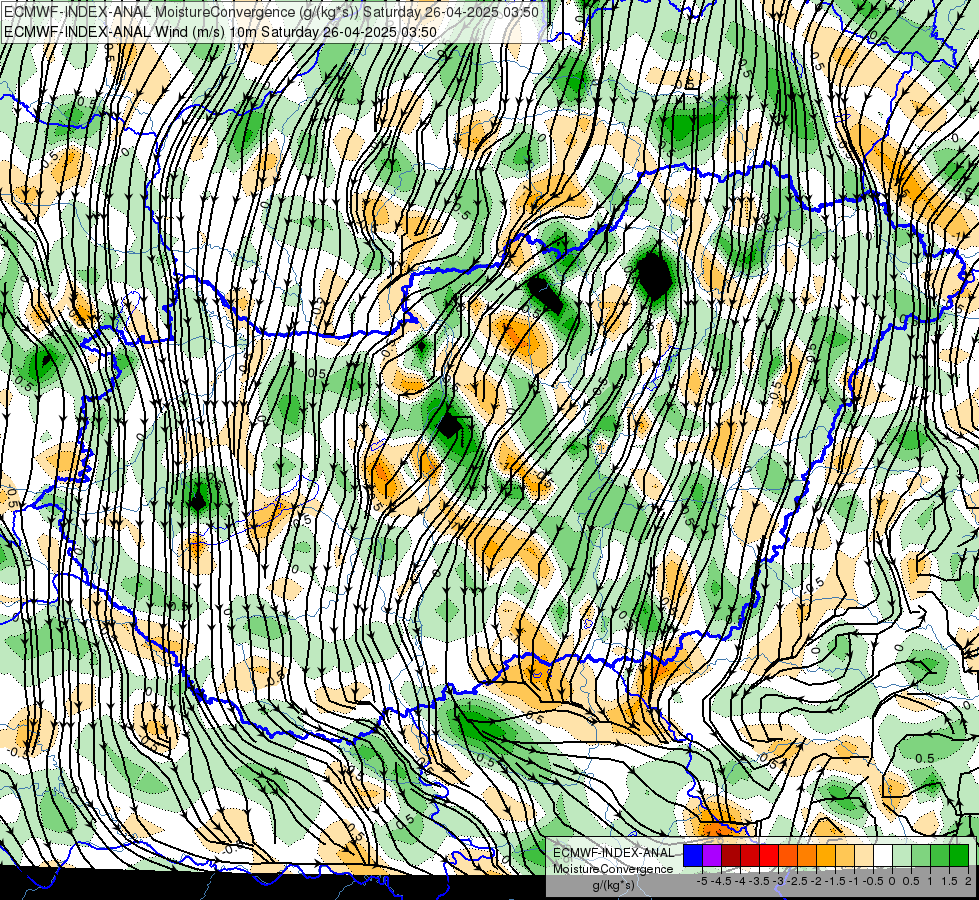Click the Wind (m/s) 10m title line
Viewport: 979px width, 900px height.
[x=220, y=32]
